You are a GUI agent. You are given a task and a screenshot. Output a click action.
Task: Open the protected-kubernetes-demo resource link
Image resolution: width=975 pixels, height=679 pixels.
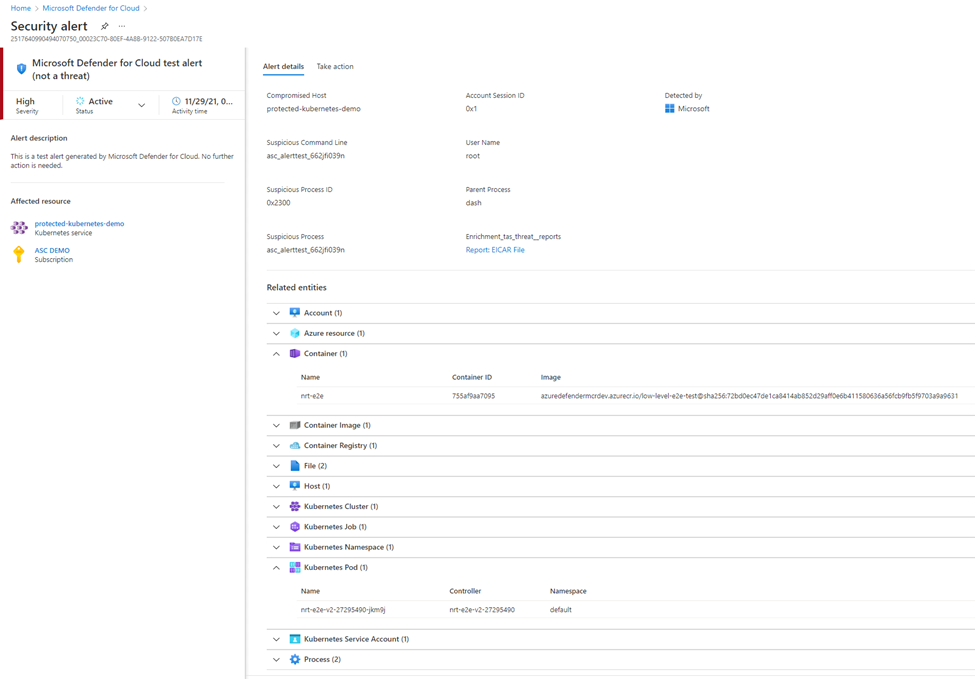point(80,223)
